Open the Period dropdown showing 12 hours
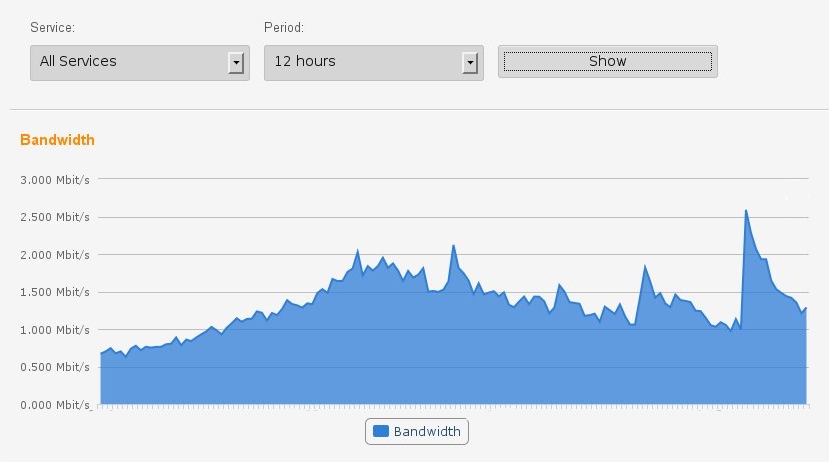This screenshot has height=462, width=829. tap(374, 63)
